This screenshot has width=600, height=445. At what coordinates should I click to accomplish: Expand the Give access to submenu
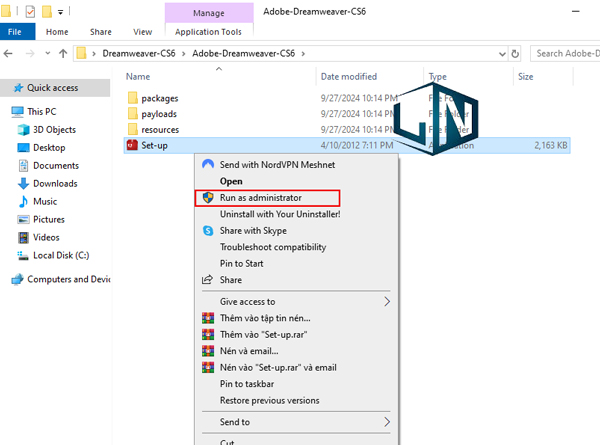[x=297, y=302]
